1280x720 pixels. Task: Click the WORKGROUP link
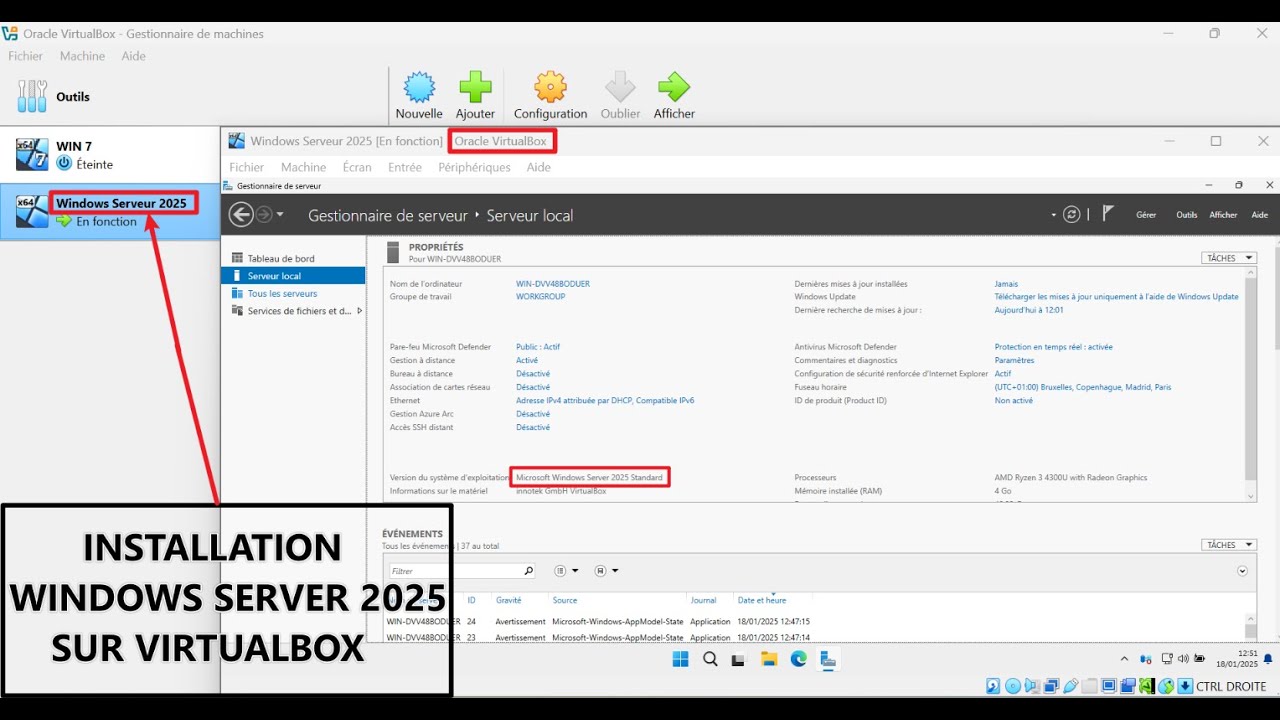tap(540, 297)
